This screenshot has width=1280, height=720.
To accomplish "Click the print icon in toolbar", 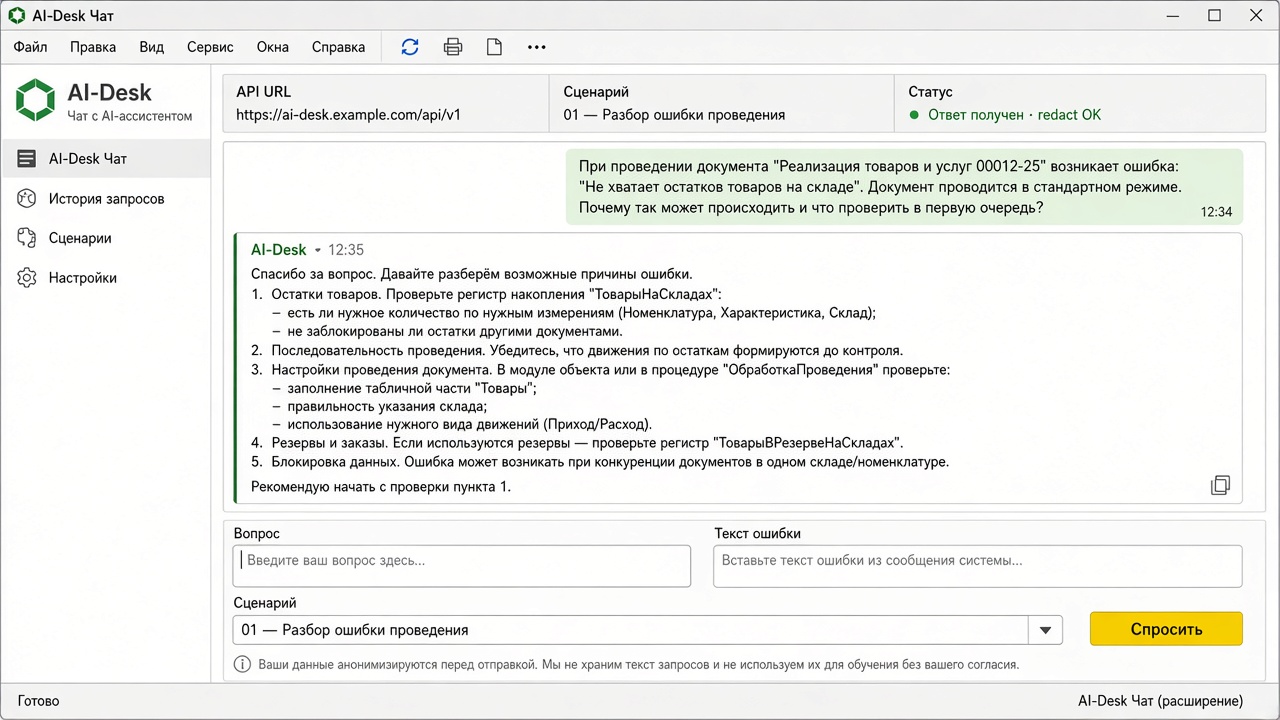I will click(x=453, y=47).
